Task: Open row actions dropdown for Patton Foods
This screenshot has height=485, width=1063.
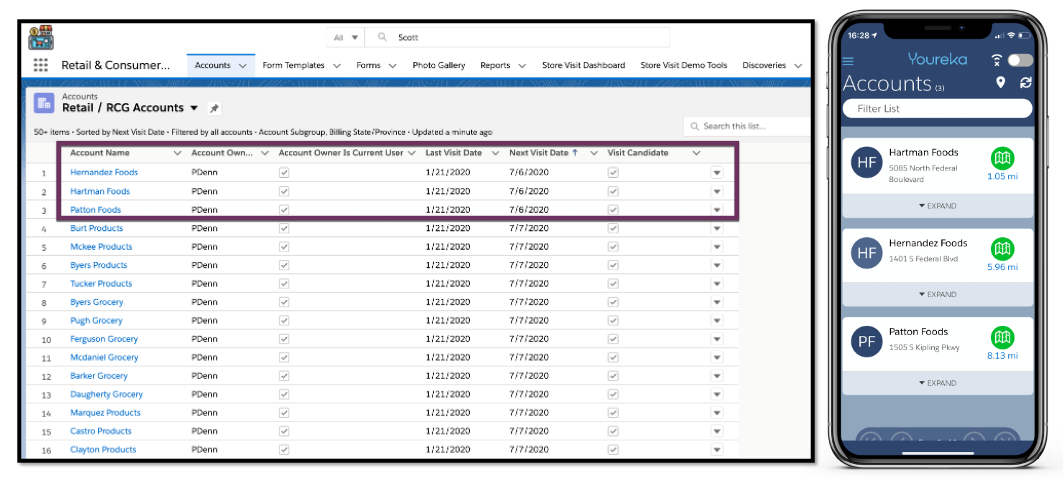Action: 717,210
